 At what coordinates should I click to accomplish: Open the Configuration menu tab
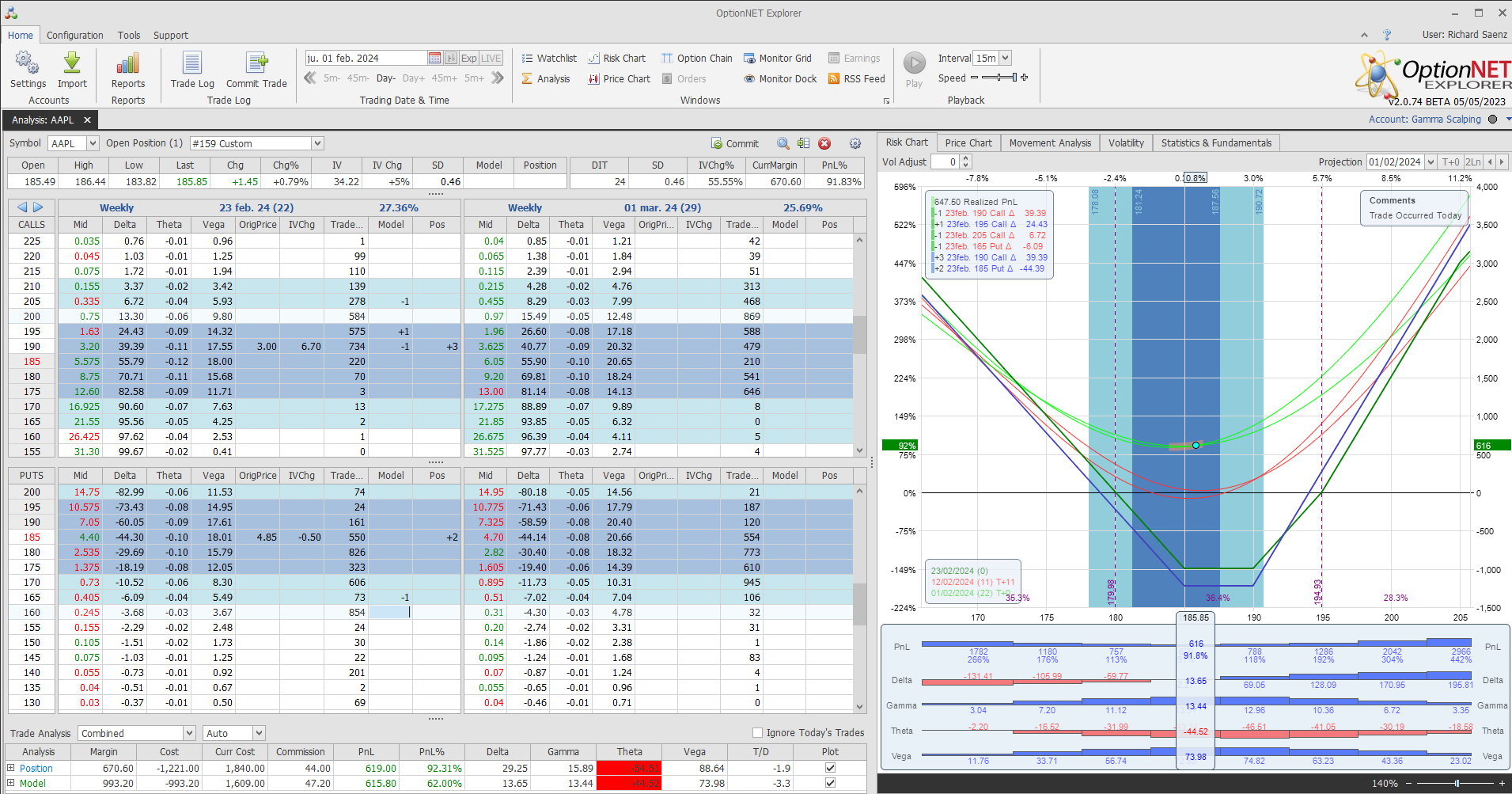click(74, 36)
